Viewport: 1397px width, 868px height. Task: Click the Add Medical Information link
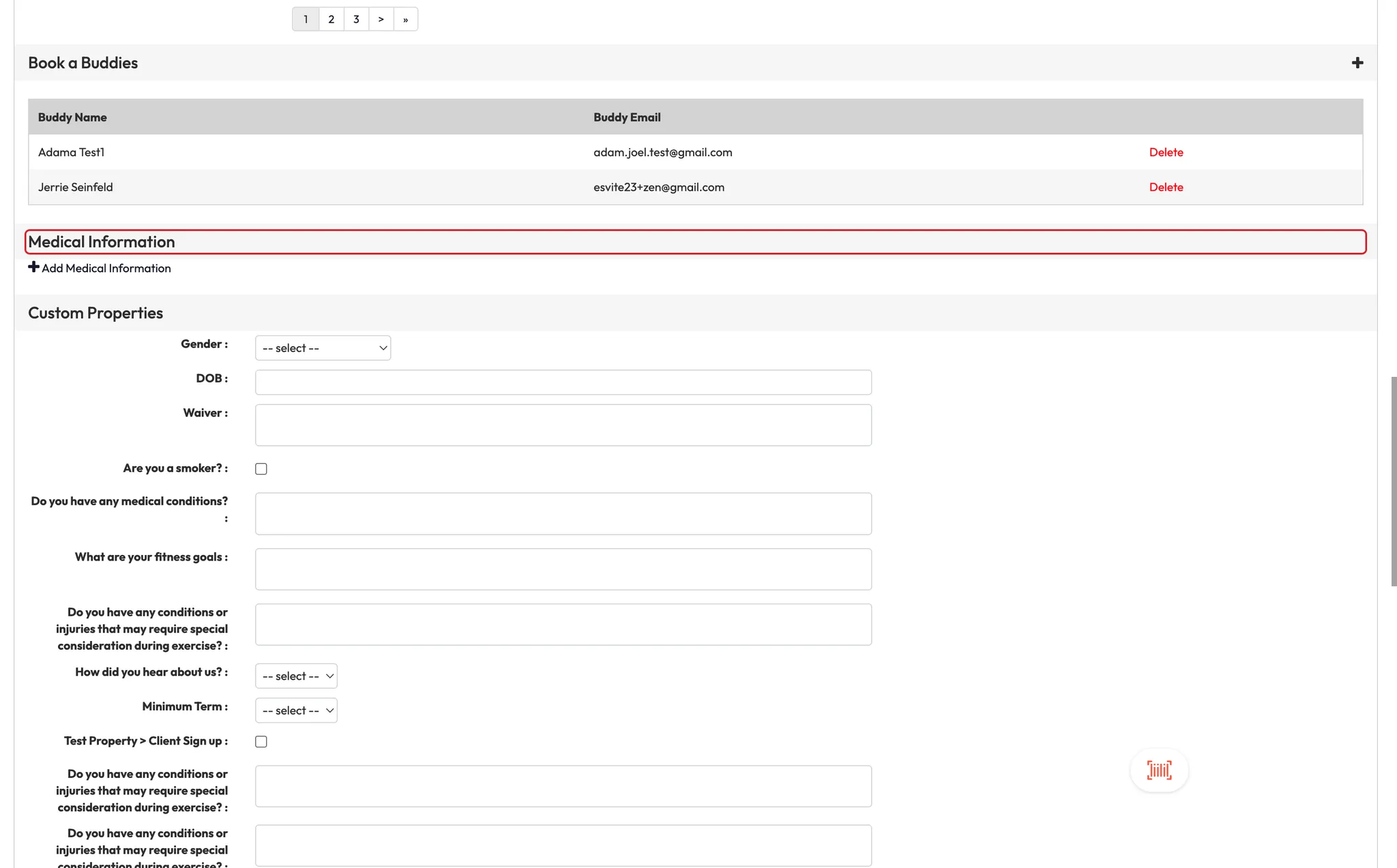pyautogui.click(x=106, y=269)
